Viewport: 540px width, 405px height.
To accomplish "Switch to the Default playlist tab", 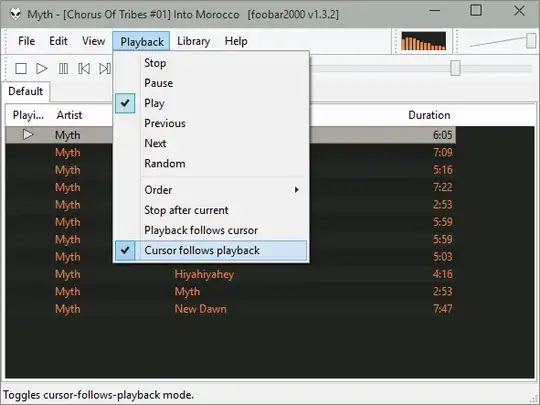I will [26, 91].
